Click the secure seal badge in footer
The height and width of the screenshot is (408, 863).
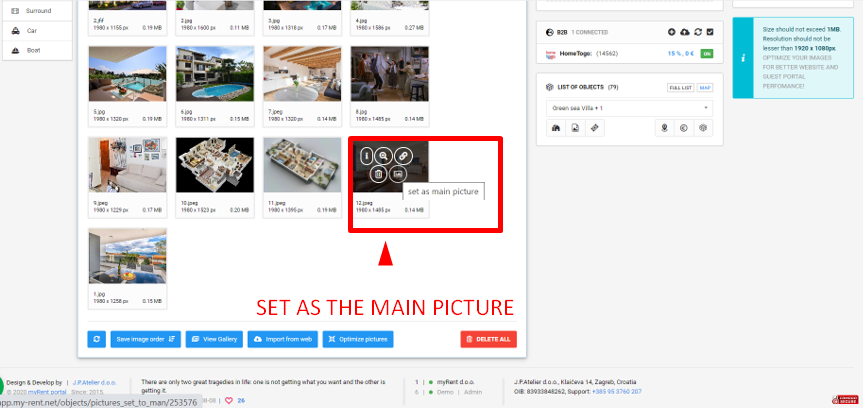point(845,399)
